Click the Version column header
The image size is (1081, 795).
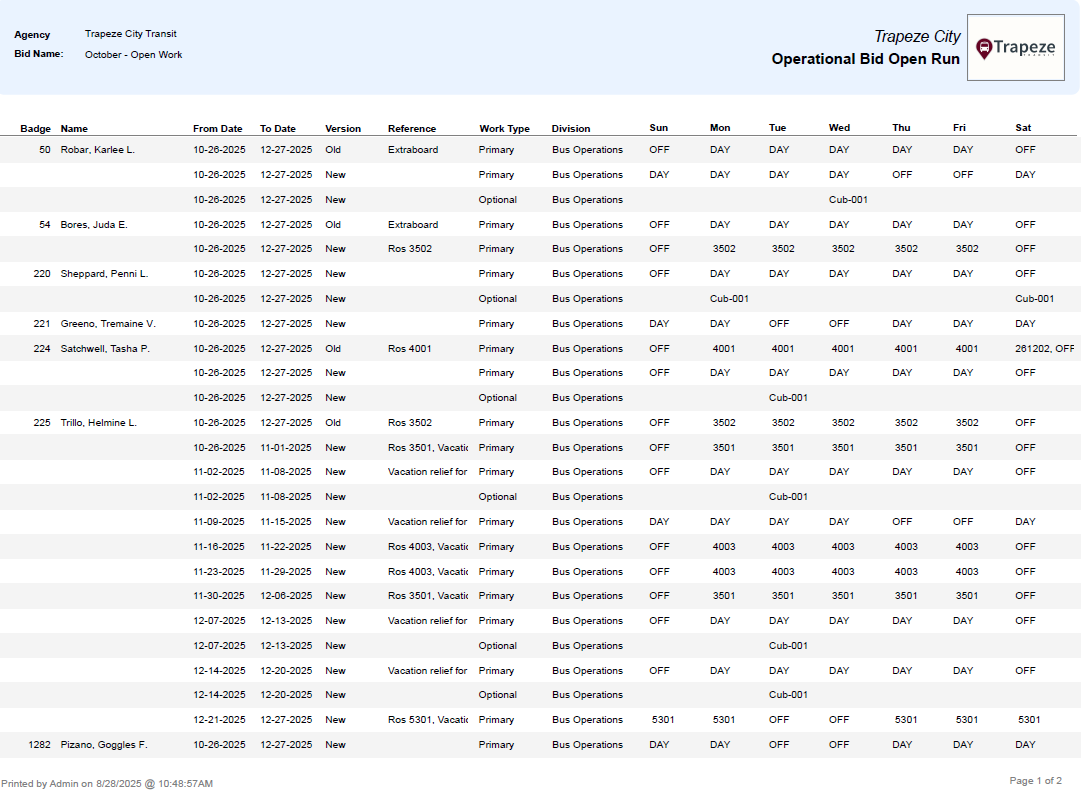343,128
